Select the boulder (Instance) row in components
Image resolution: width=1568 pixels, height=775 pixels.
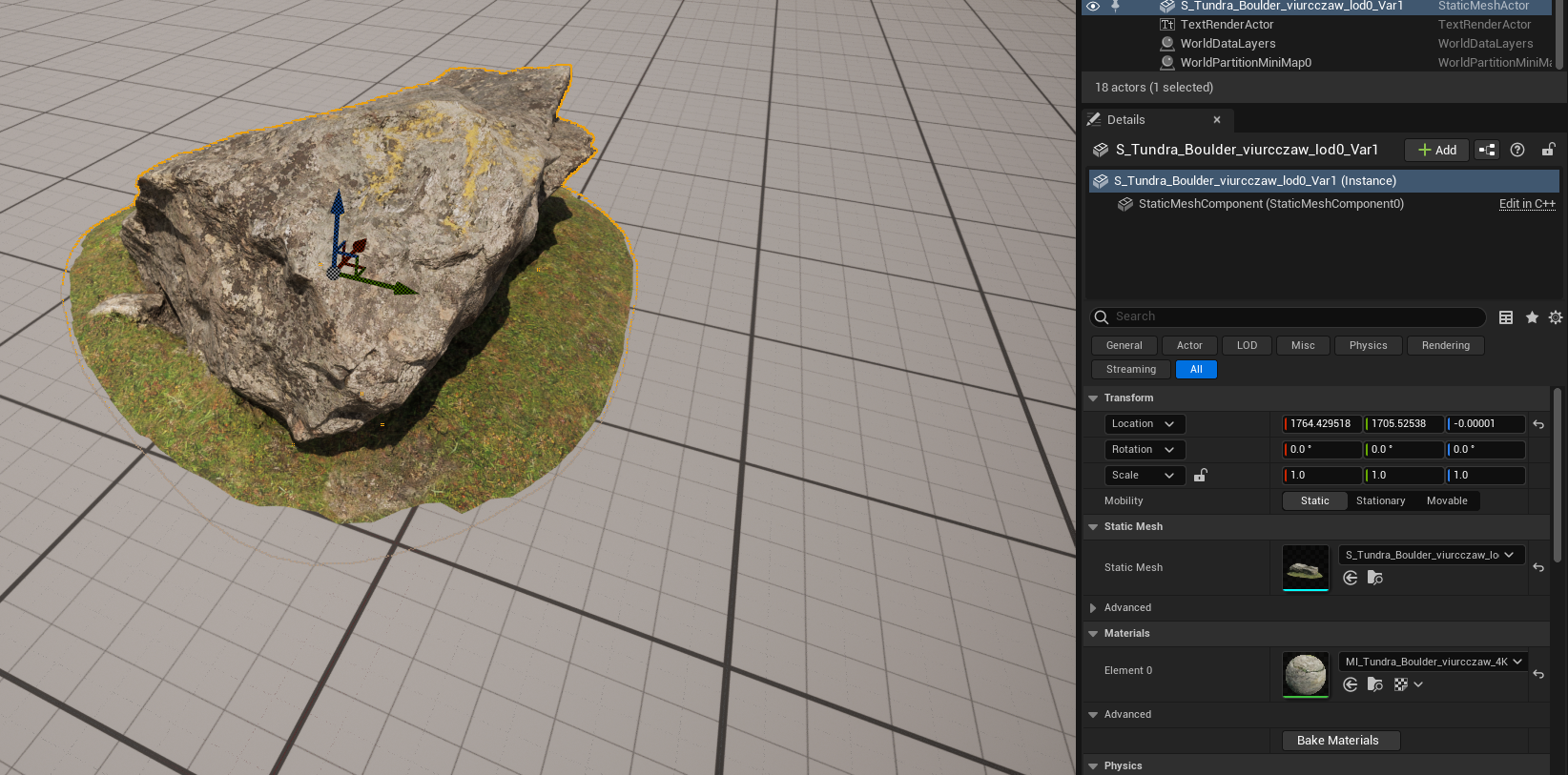(x=1324, y=181)
